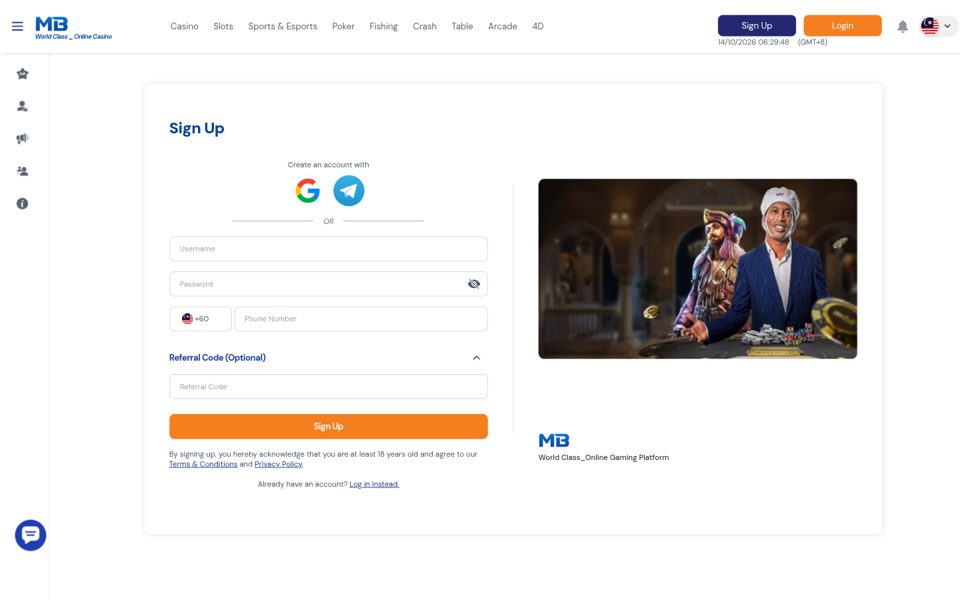Open Terms & Conditions link
Image resolution: width=960 pixels, height=600 pixels.
203,464
